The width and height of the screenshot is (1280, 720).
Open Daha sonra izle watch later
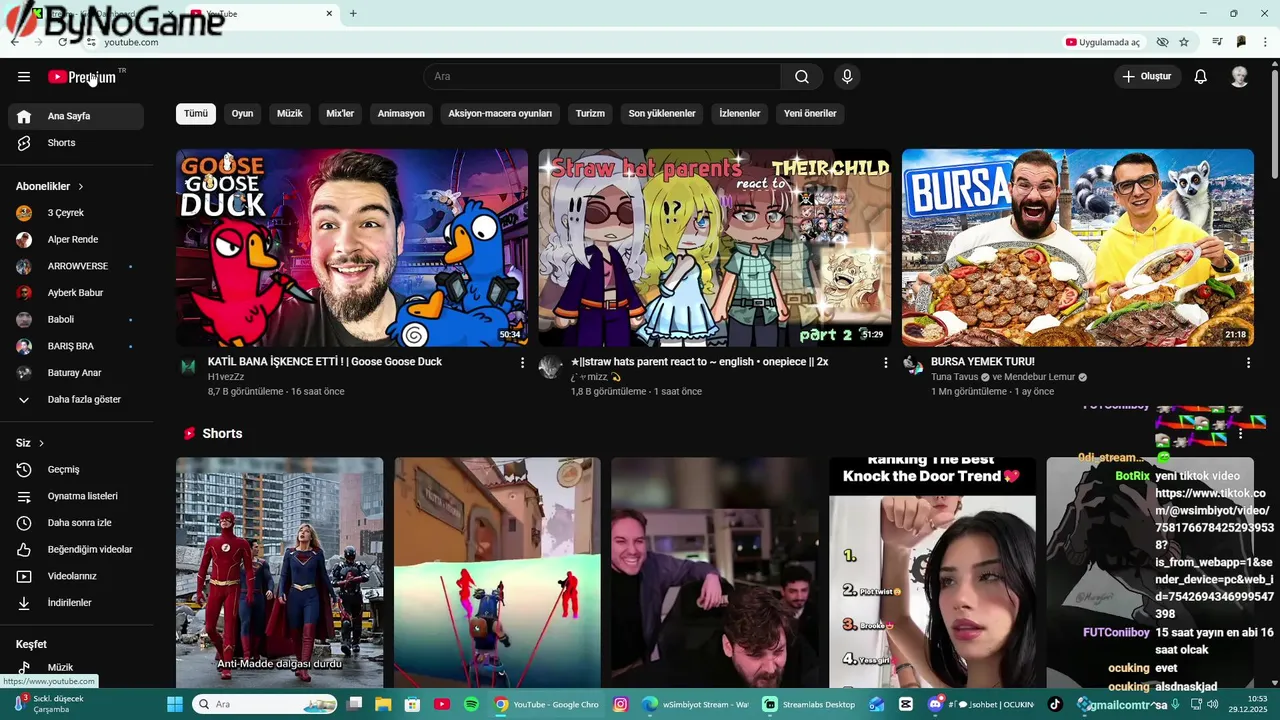pos(76,523)
